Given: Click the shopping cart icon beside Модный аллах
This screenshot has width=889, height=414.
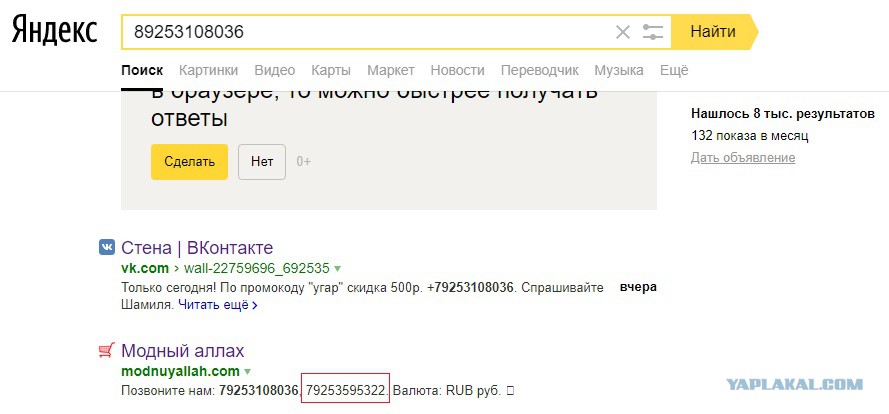Looking at the screenshot, I should (106, 351).
